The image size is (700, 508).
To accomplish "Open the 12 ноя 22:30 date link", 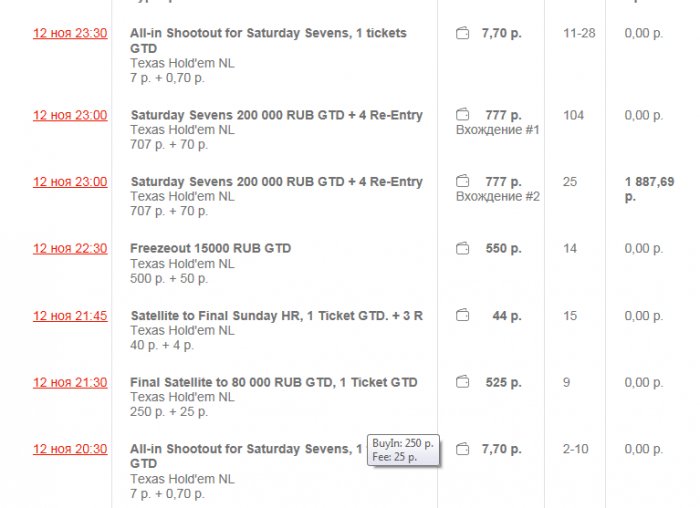I will 70,249.
